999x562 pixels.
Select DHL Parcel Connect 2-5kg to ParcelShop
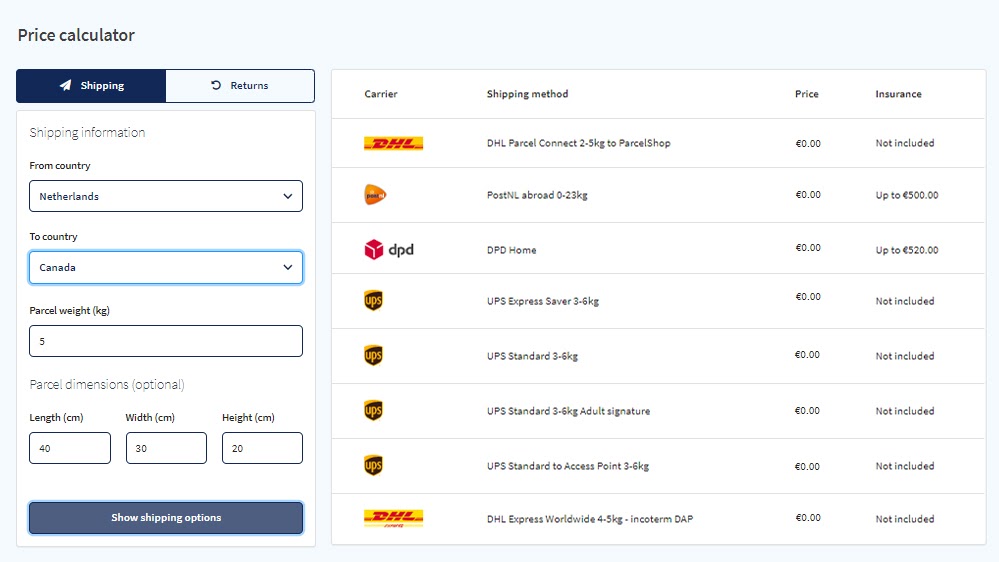[579, 143]
